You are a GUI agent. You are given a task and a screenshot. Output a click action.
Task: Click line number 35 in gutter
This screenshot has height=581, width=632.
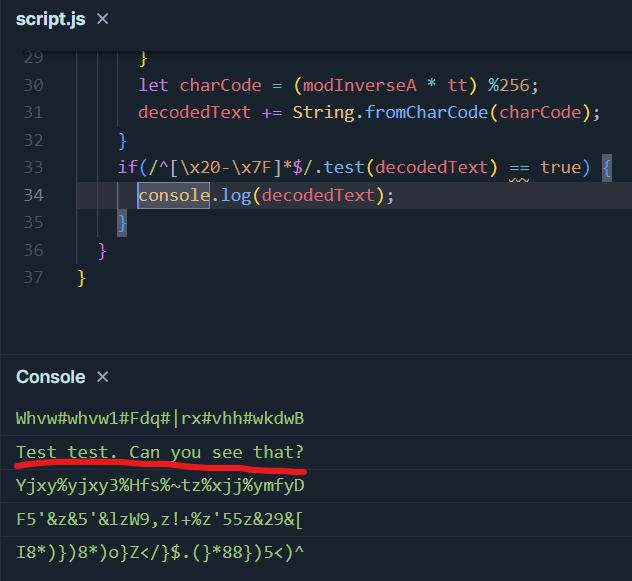pos(33,223)
